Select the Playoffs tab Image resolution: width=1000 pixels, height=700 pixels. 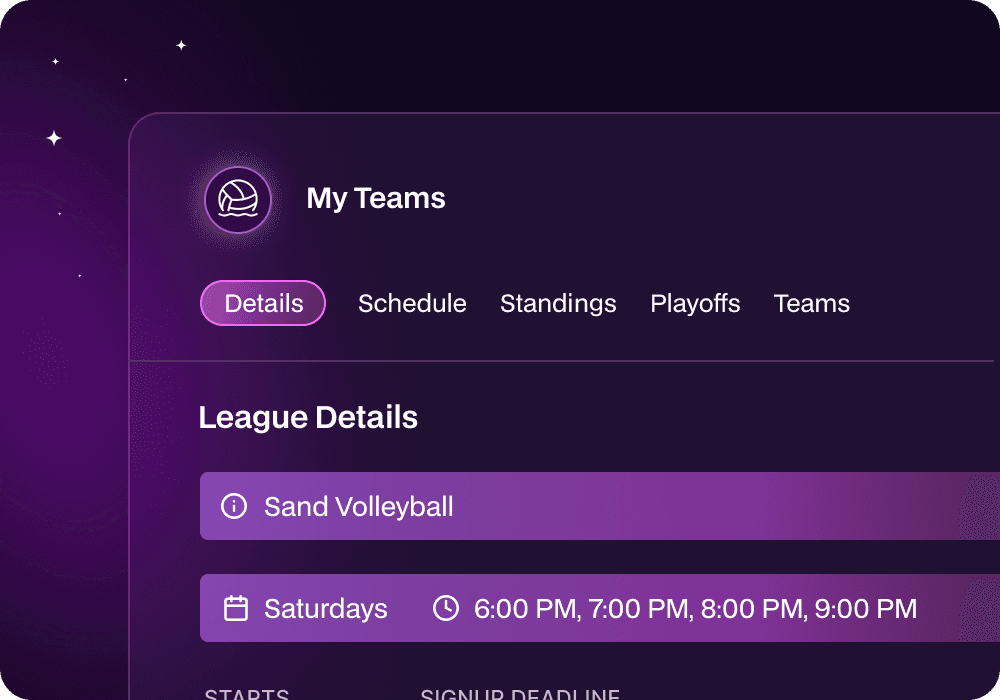point(695,303)
